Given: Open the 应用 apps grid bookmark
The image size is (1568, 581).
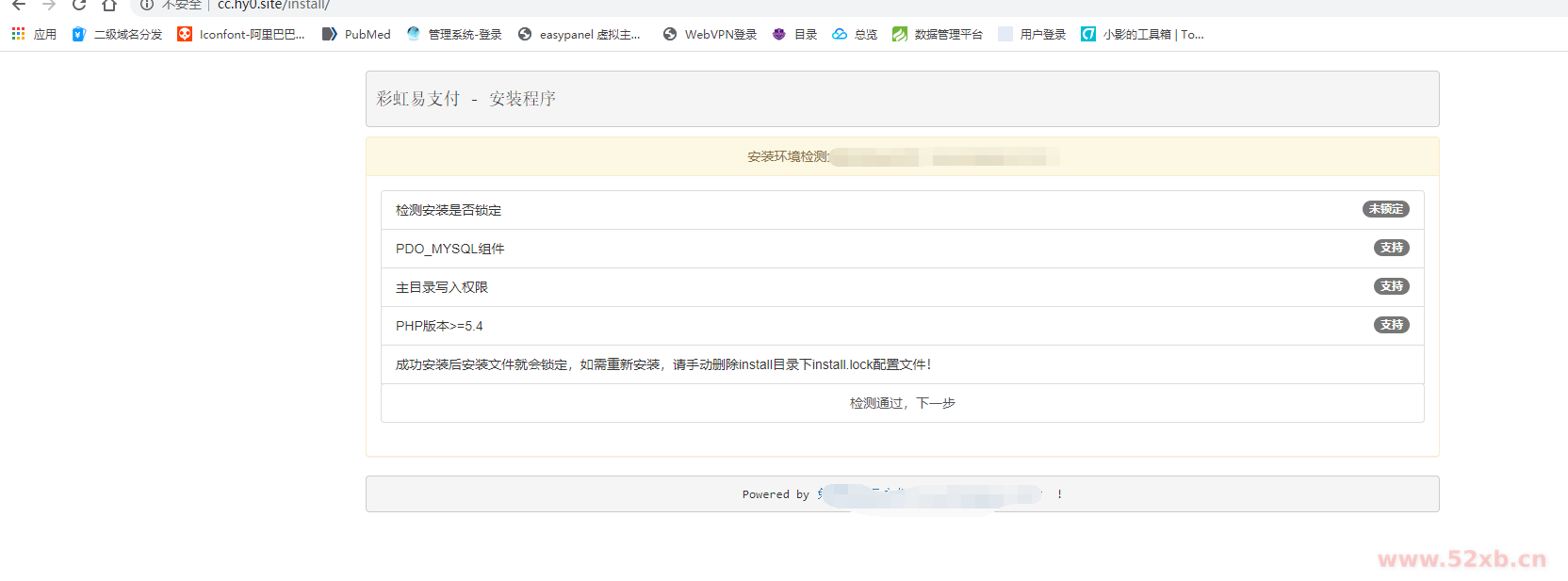Looking at the screenshot, I should pos(34,34).
